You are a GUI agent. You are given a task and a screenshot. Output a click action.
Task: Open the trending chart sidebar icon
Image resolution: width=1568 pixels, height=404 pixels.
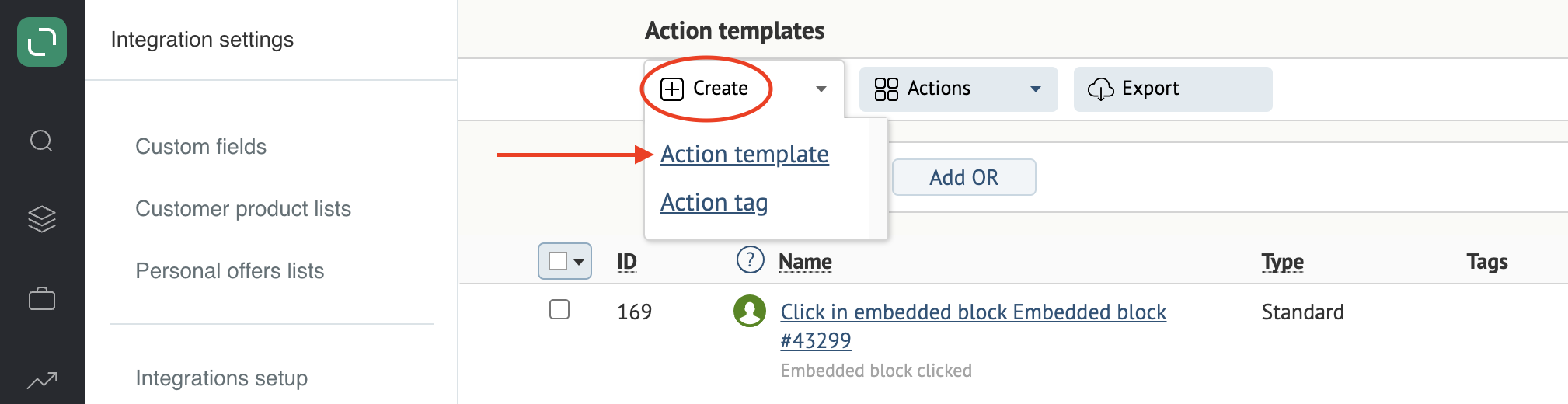[42, 380]
